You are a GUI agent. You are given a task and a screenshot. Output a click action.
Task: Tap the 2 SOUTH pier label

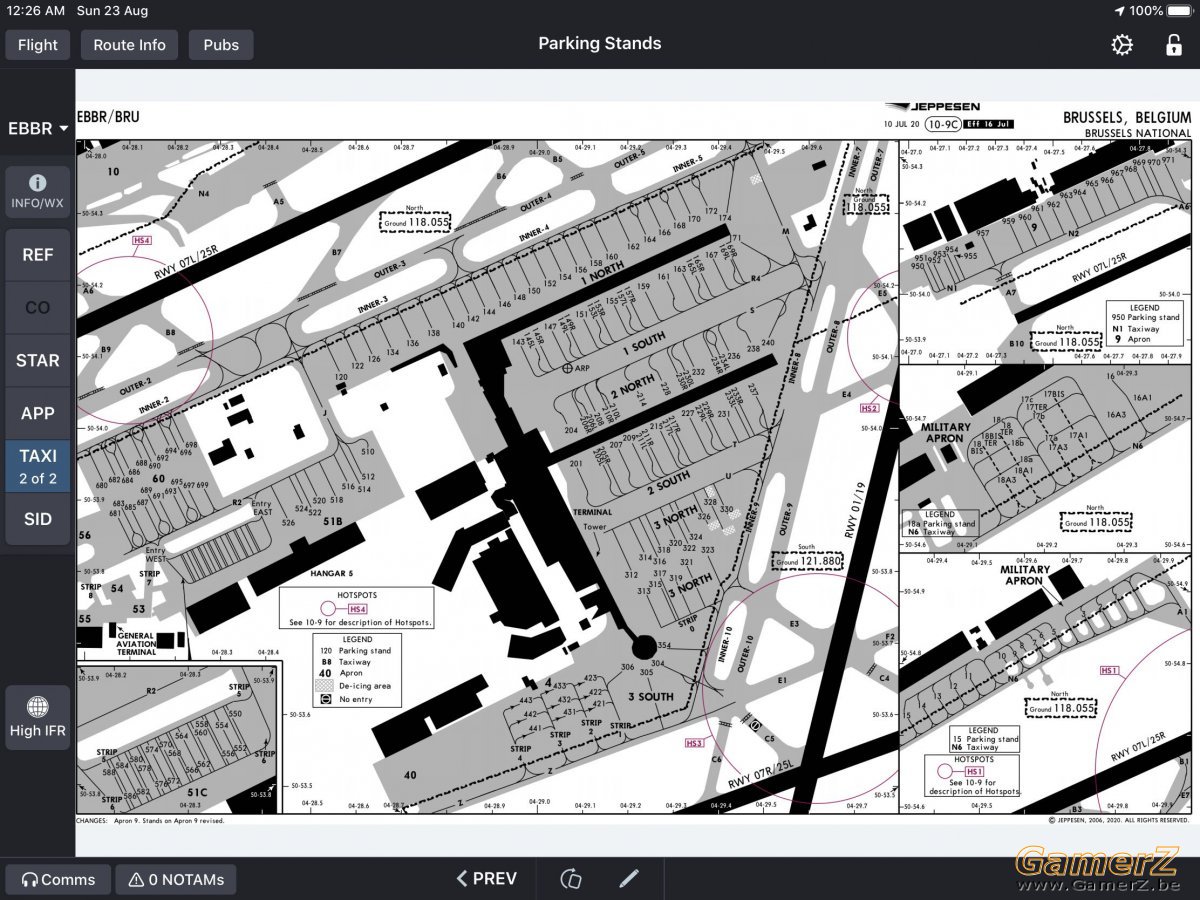pos(668,482)
